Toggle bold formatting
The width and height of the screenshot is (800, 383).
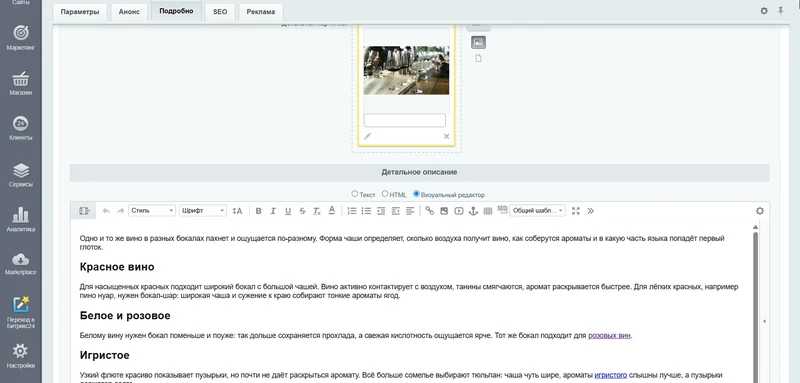tap(259, 211)
